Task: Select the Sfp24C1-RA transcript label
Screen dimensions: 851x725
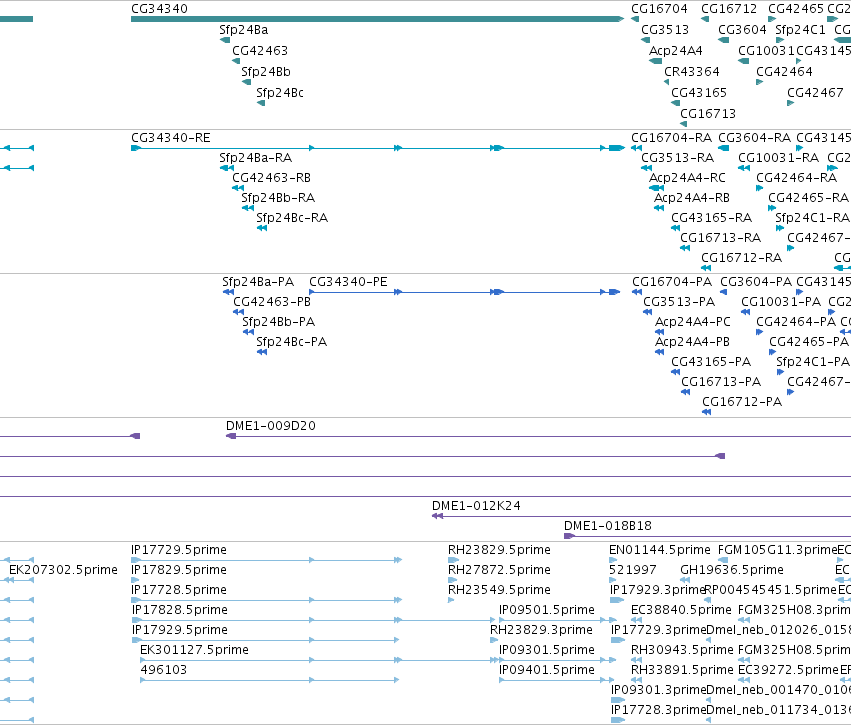Action: (812, 219)
